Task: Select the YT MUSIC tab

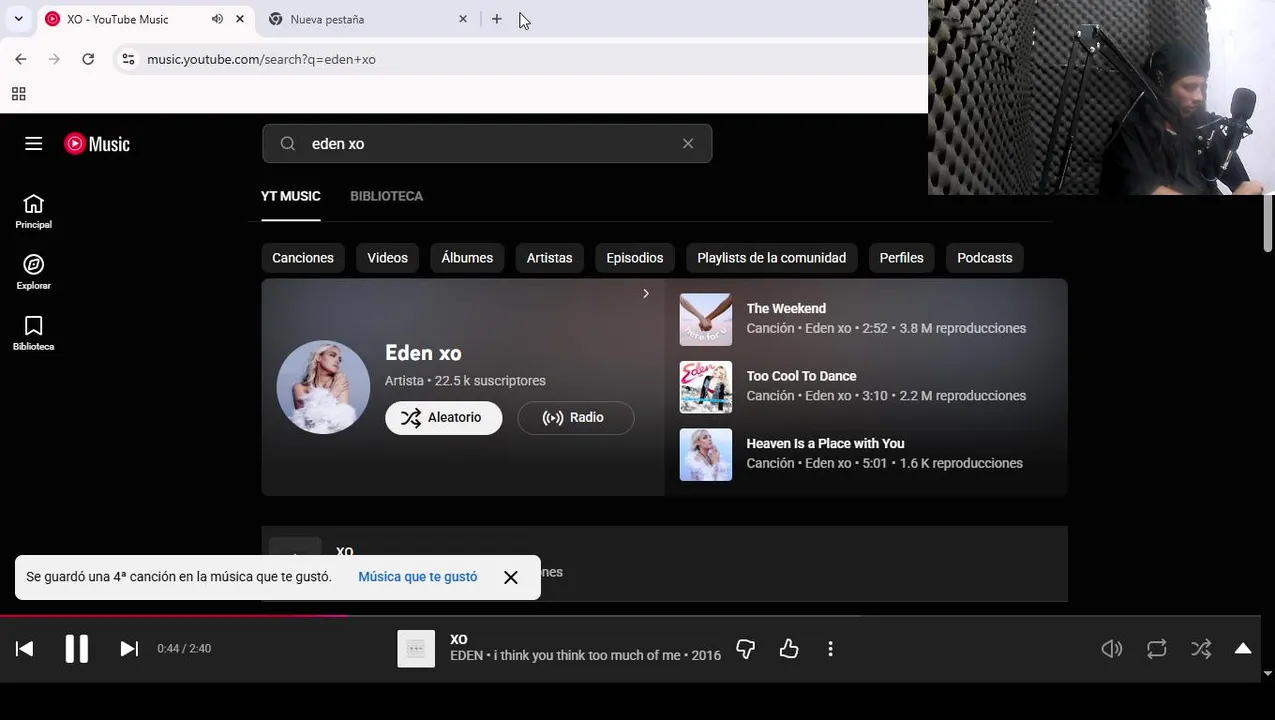Action: coord(291,196)
